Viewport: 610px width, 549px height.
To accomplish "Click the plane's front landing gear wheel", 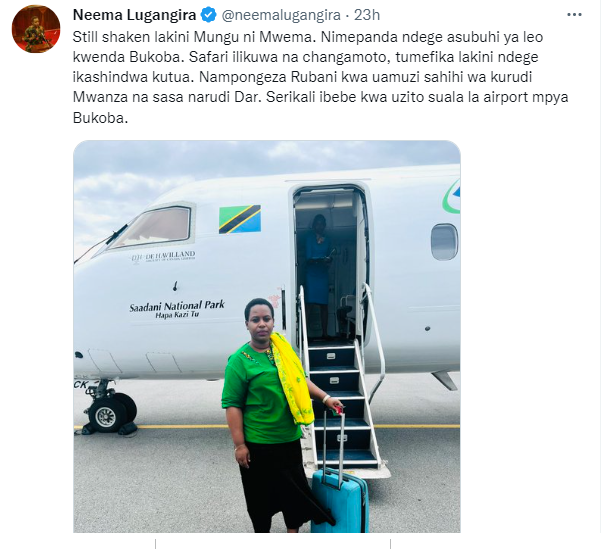I will (108, 415).
